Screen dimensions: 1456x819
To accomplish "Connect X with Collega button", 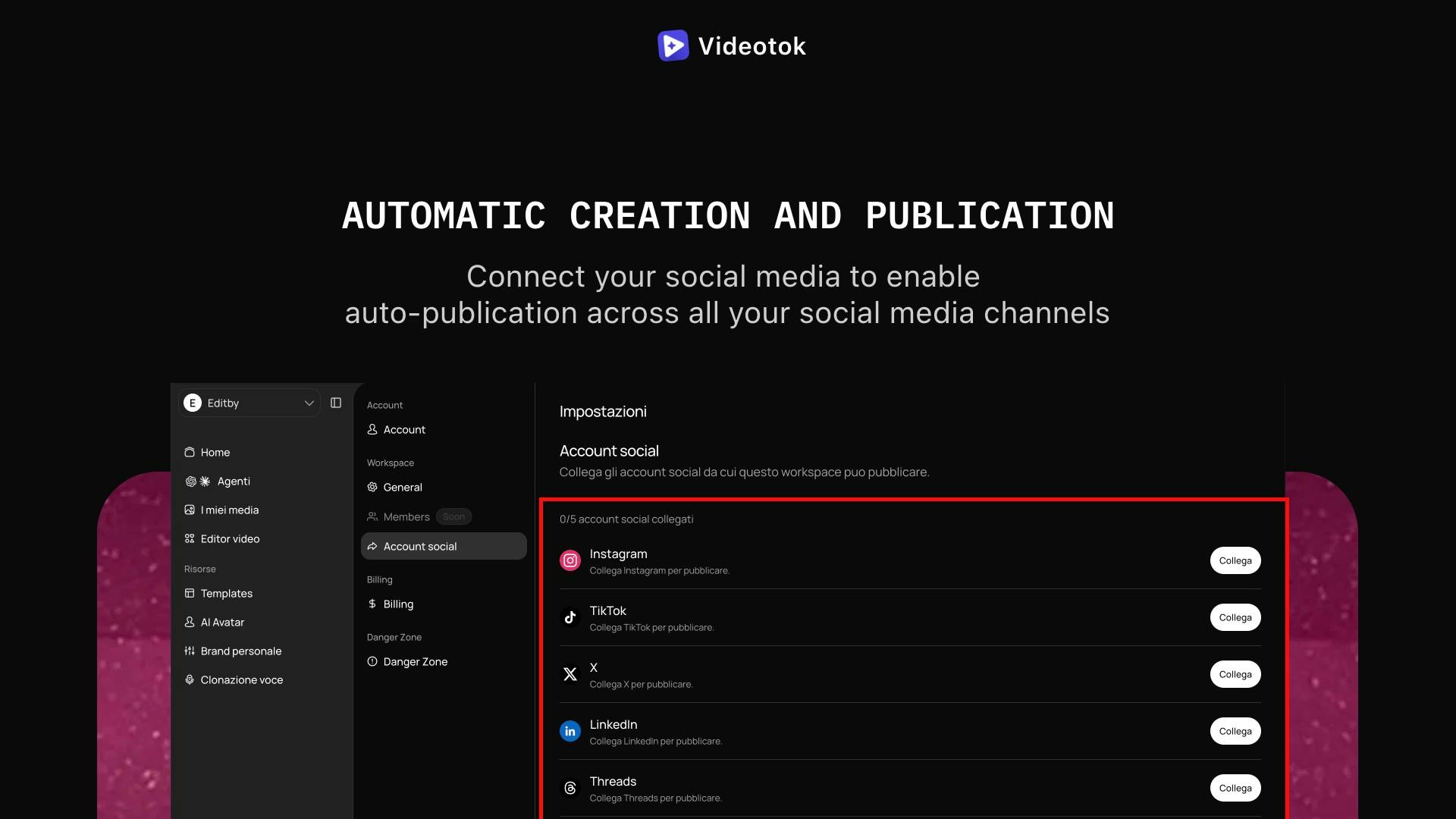I will [x=1235, y=674].
